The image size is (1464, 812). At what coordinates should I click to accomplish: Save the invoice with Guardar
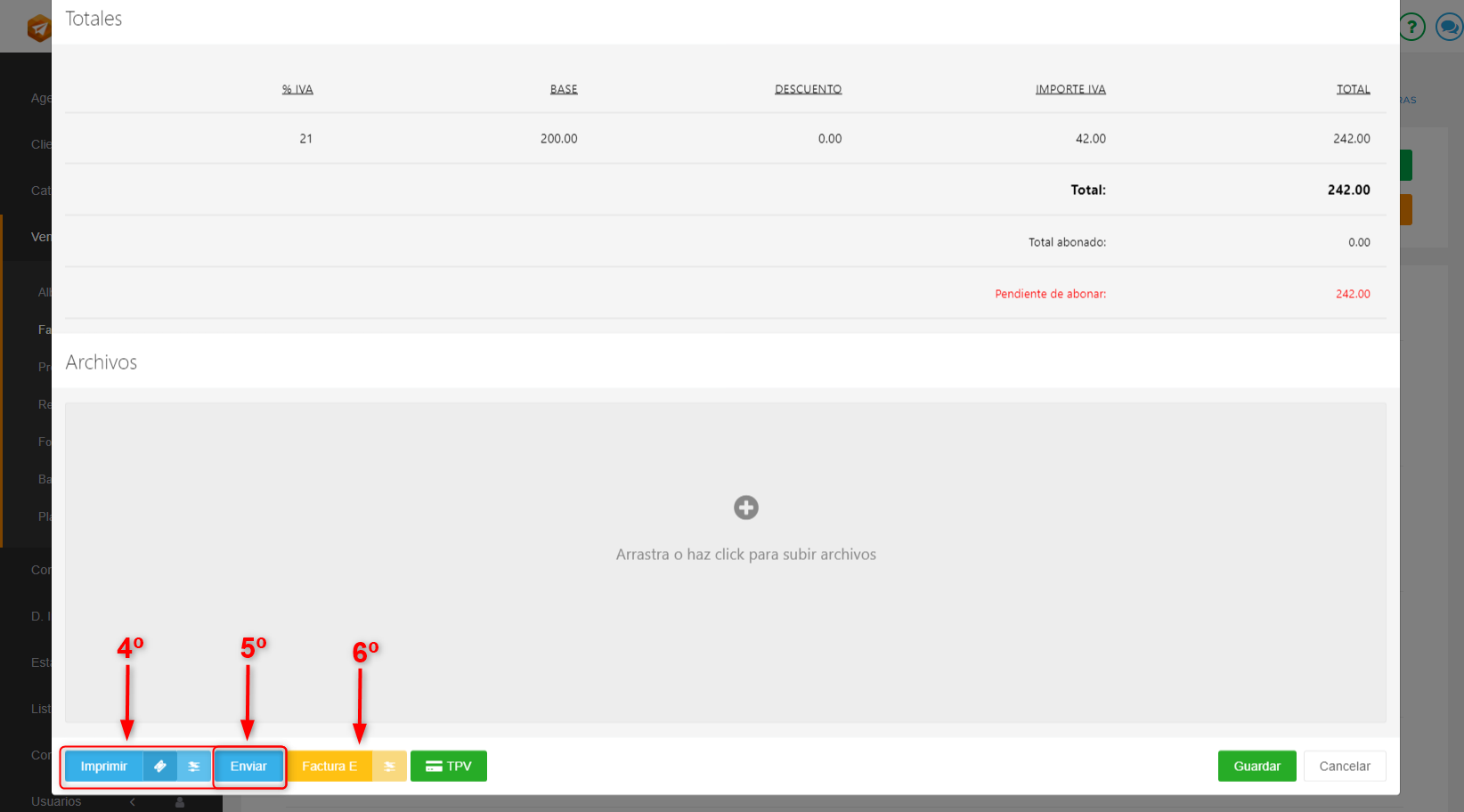coord(1257,766)
